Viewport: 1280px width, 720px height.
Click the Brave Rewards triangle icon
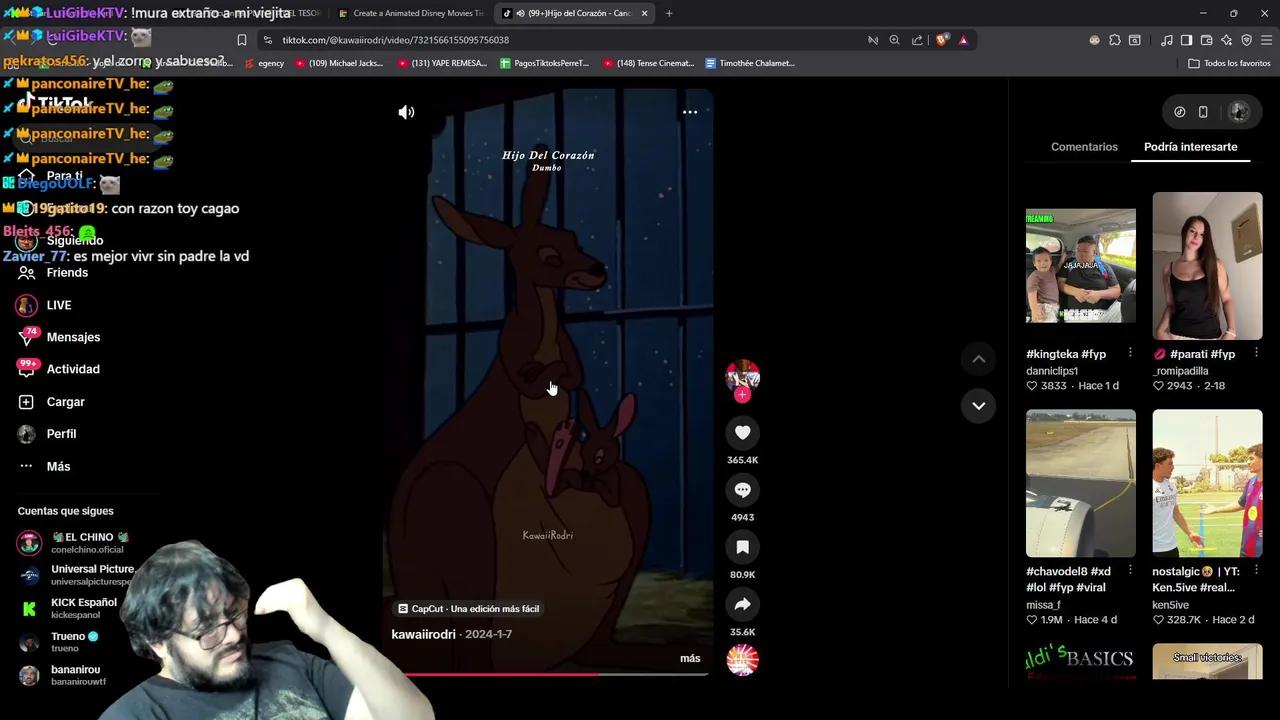[963, 40]
